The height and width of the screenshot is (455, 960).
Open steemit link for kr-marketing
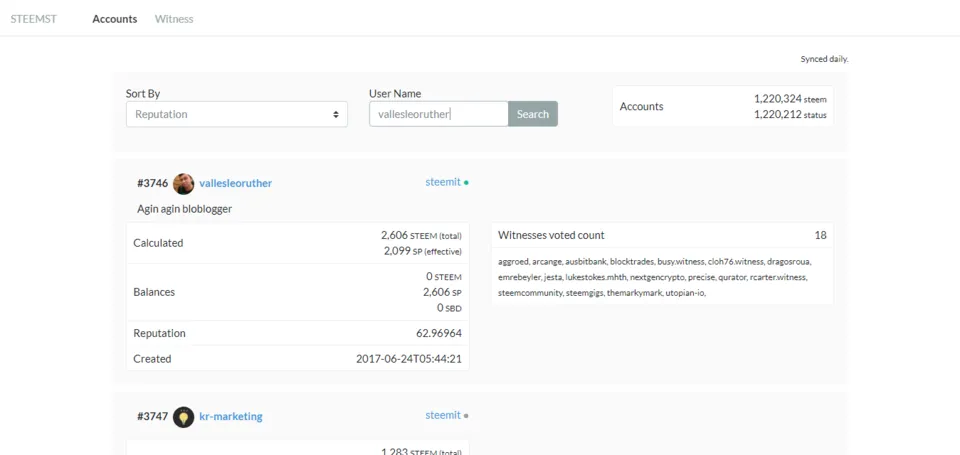[443, 415]
